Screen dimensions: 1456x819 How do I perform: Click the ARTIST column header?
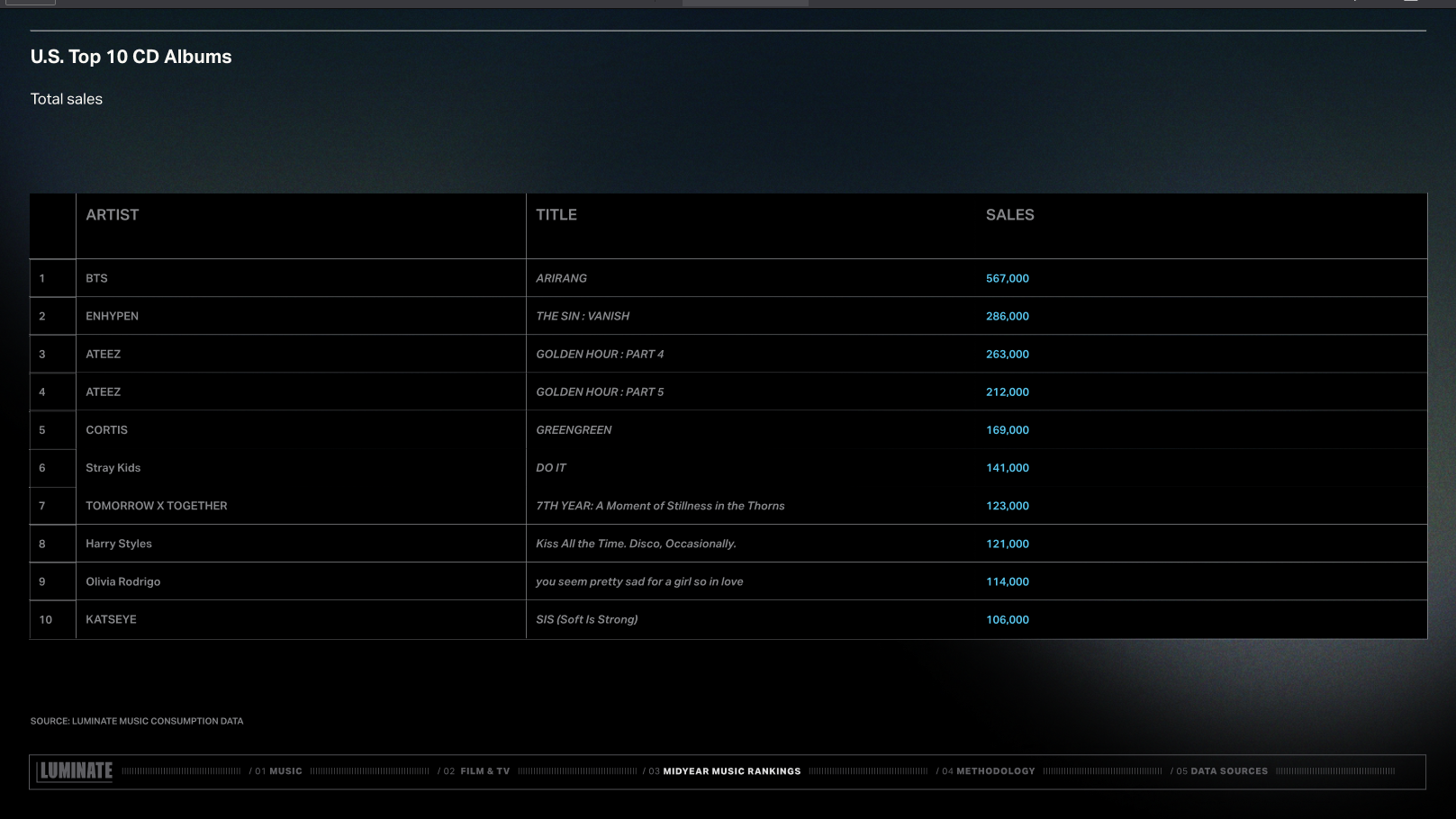(x=113, y=215)
